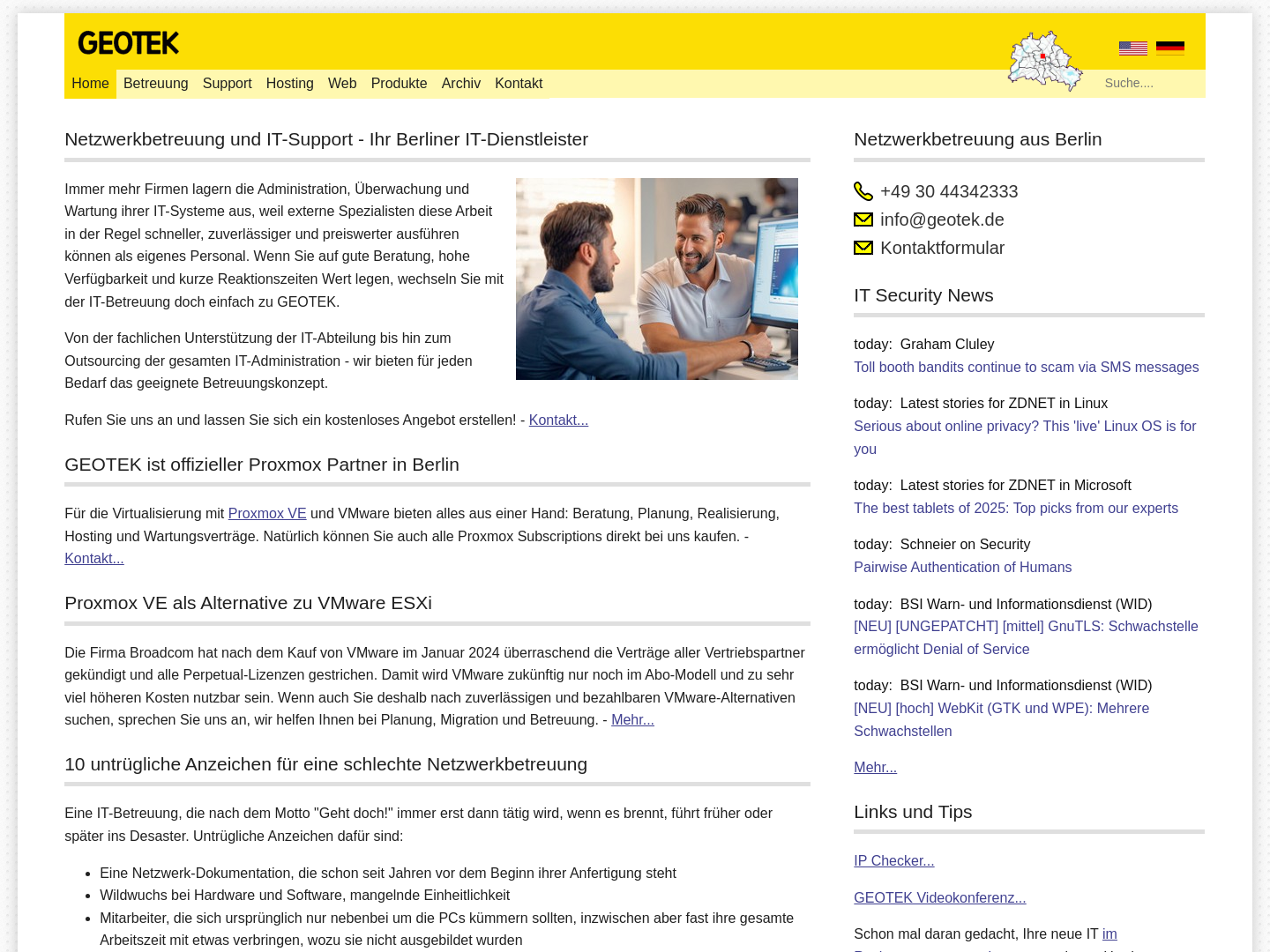Follow Kontakt link after 'kostenloses Angebot erstellen'
1270x952 pixels.
[558, 420]
